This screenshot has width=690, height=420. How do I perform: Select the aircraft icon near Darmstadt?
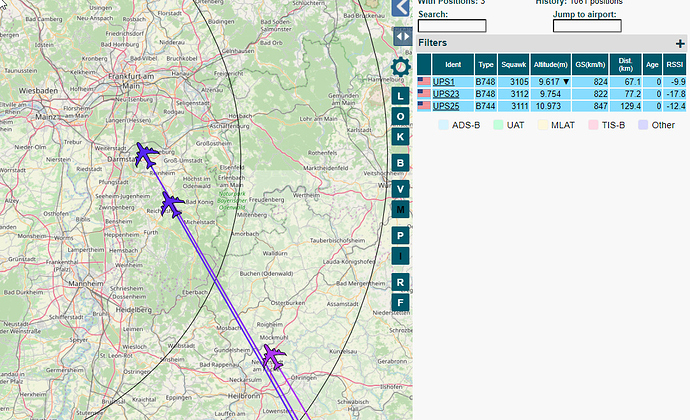click(x=146, y=155)
